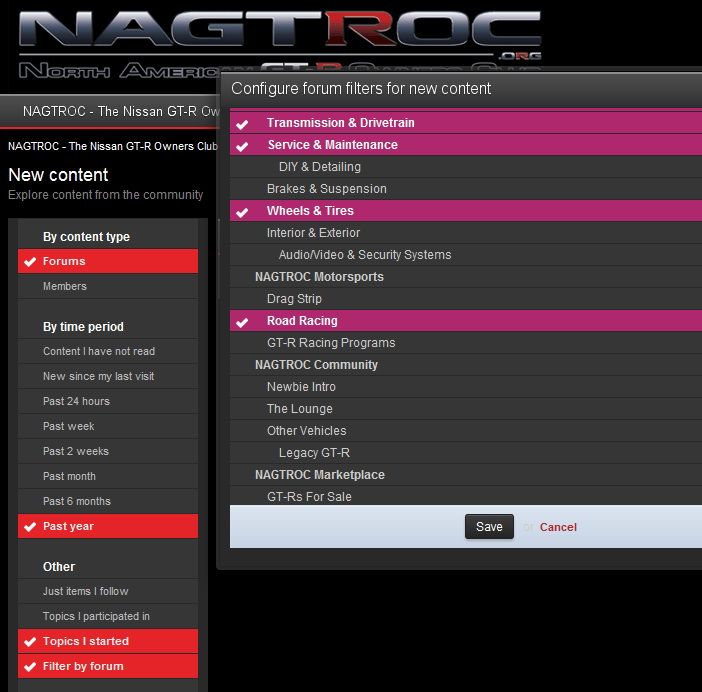This screenshot has width=702, height=692.
Task: Select the Legacy GT-R forum
Action: click(x=466, y=453)
